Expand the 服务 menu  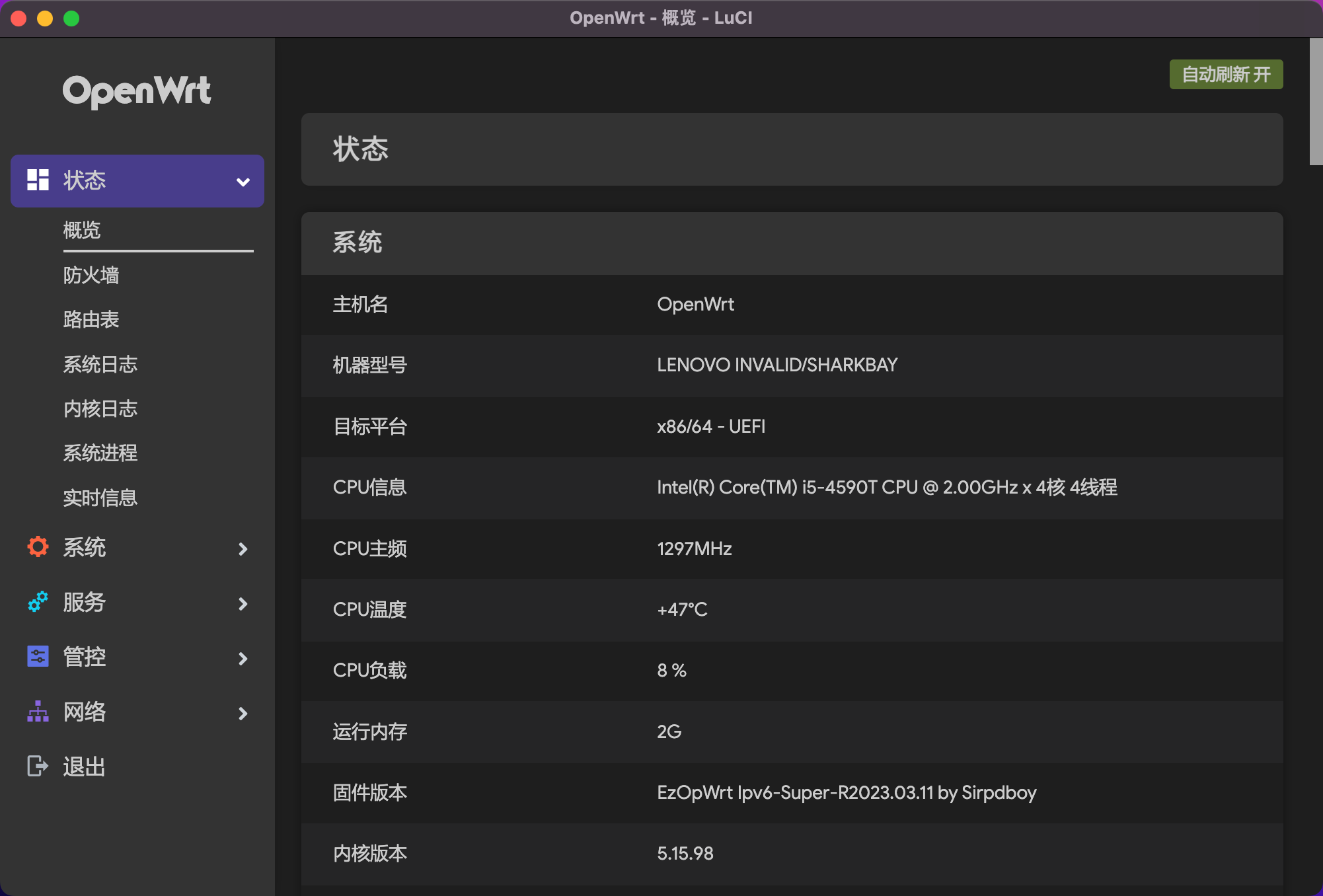point(242,603)
